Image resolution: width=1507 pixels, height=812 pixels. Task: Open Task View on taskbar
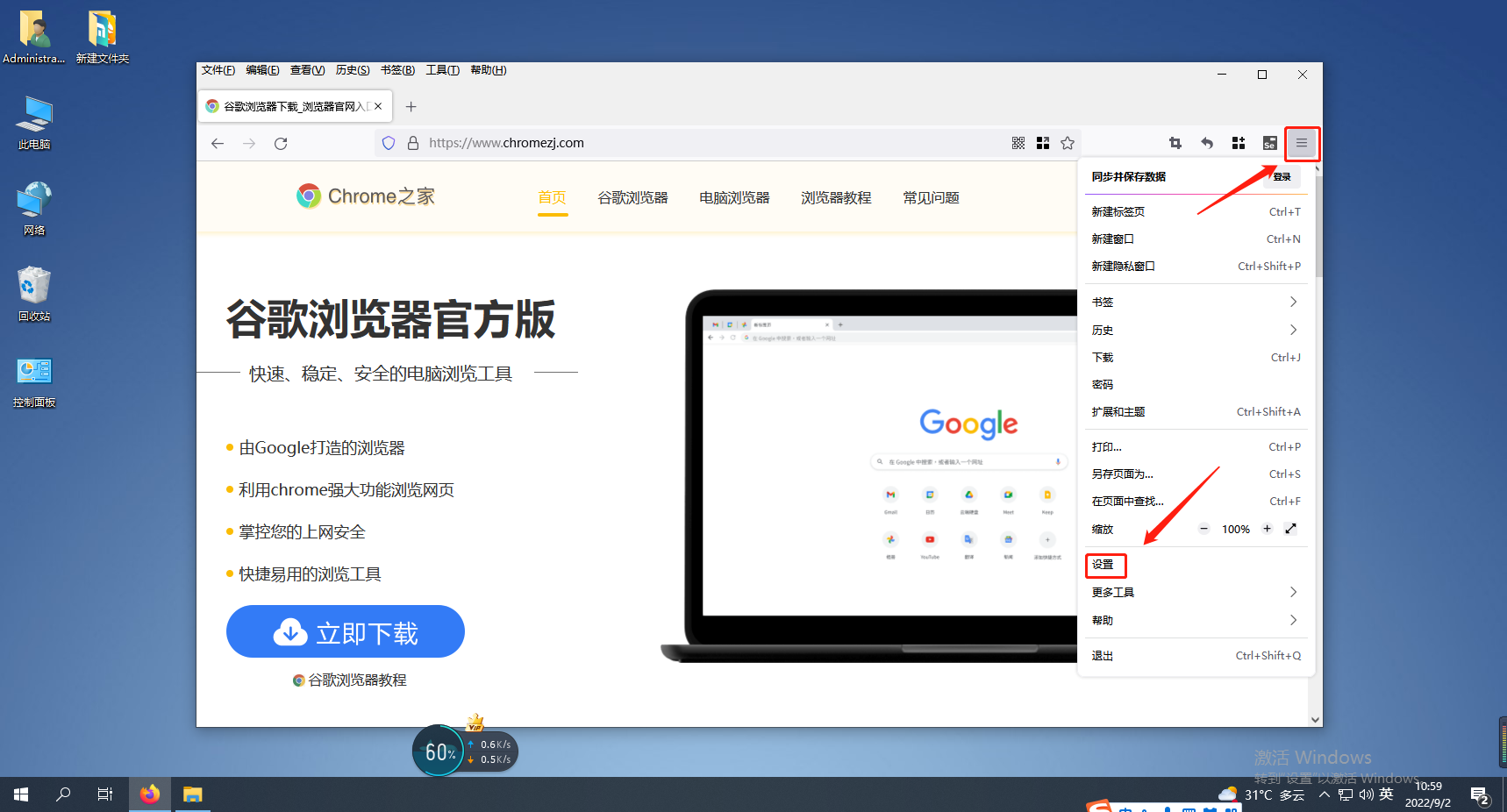coord(105,794)
